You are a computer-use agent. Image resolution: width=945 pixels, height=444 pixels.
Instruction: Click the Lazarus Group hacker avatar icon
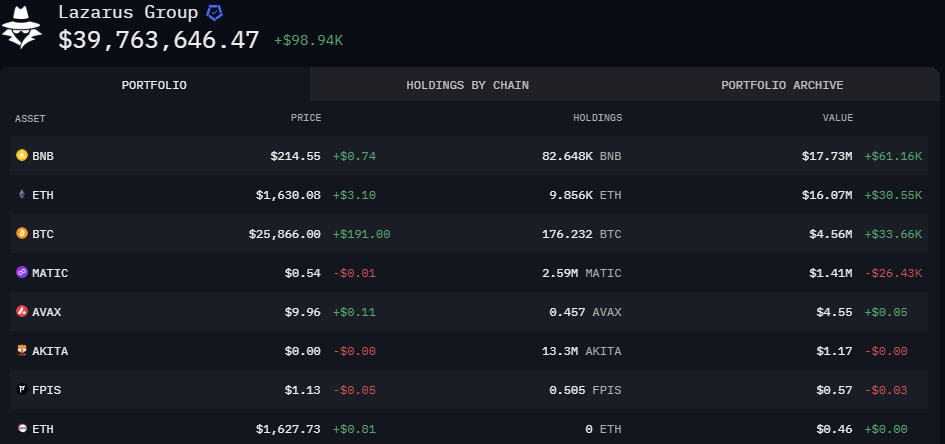coord(22,28)
